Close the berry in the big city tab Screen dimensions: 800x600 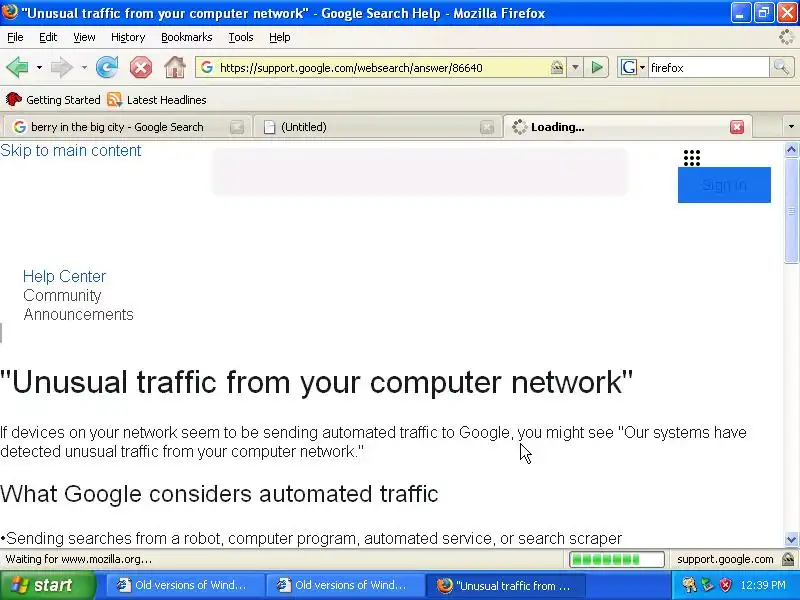(x=237, y=127)
